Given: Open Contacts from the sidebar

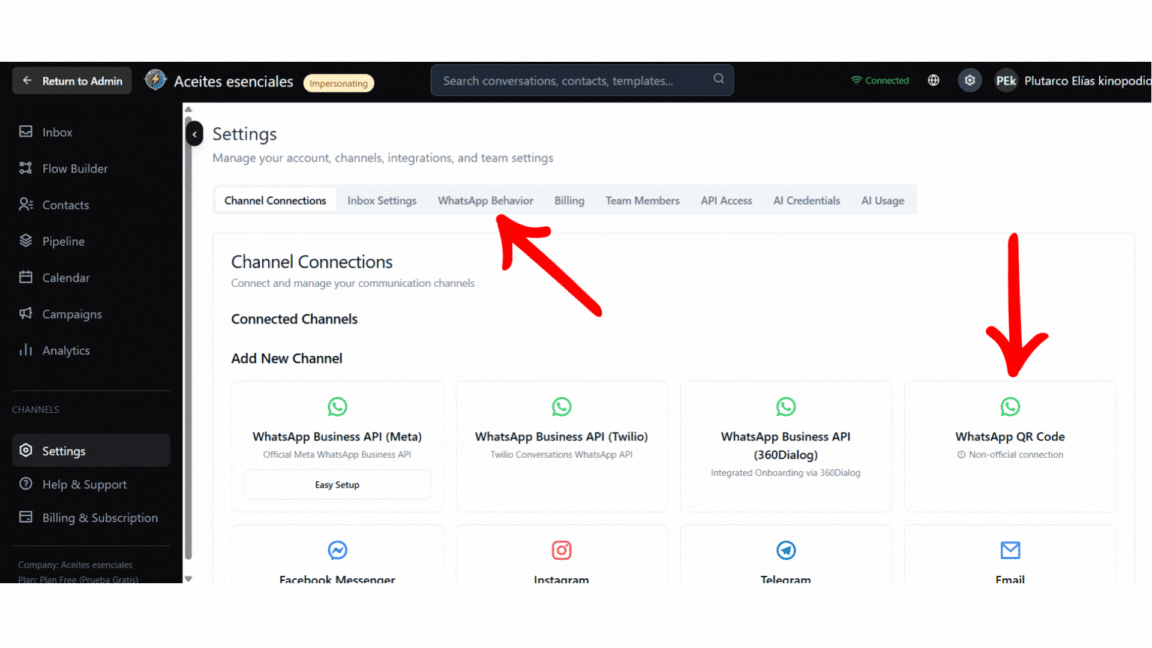Looking at the screenshot, I should [x=66, y=204].
